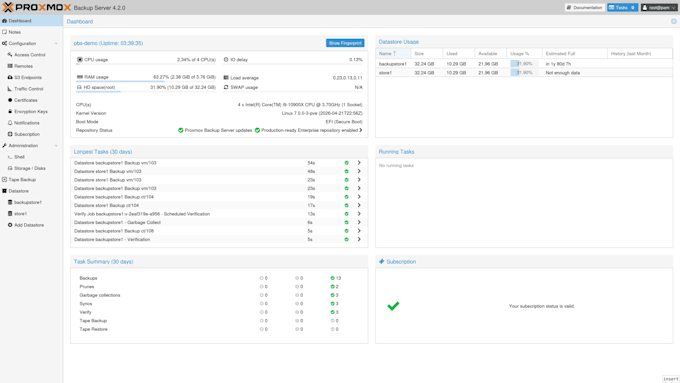Open details of 48s store1 vm/103 task
The width and height of the screenshot is (680, 383).
[359, 171]
